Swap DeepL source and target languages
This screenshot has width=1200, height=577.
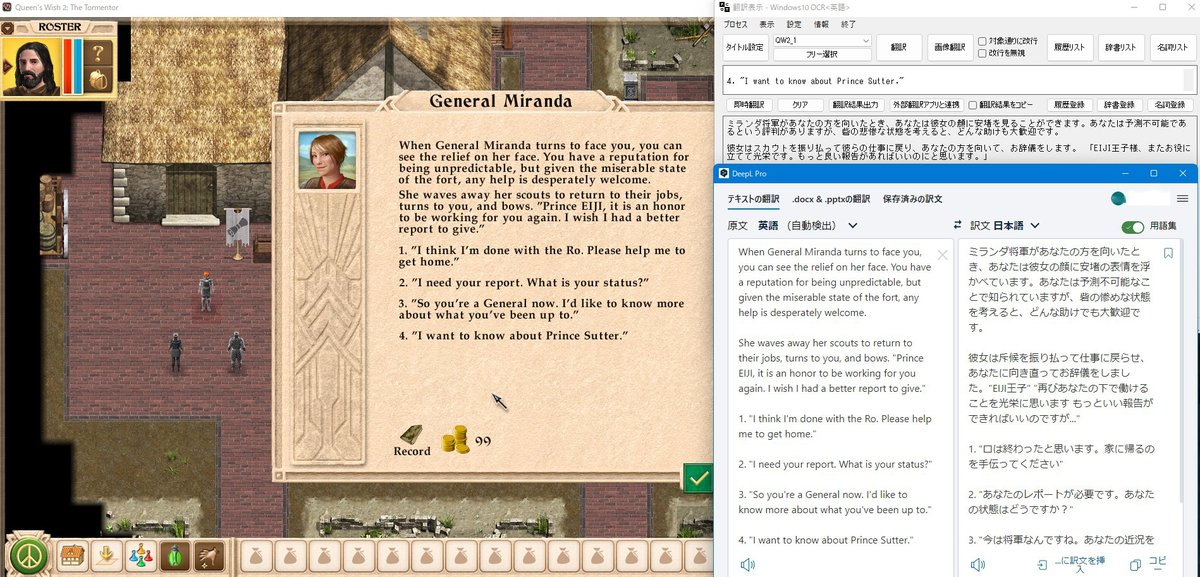[x=958, y=226]
